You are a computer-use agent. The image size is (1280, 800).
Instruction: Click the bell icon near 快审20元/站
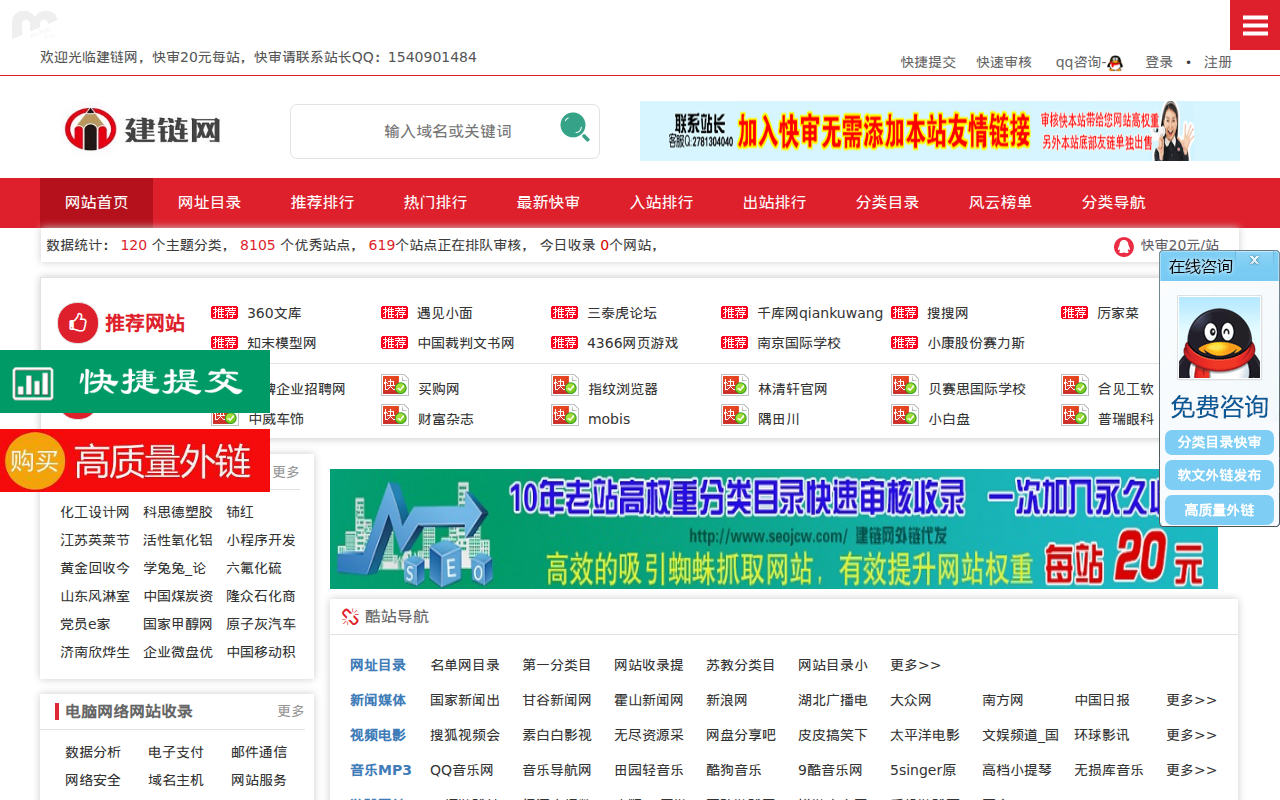(x=1123, y=245)
